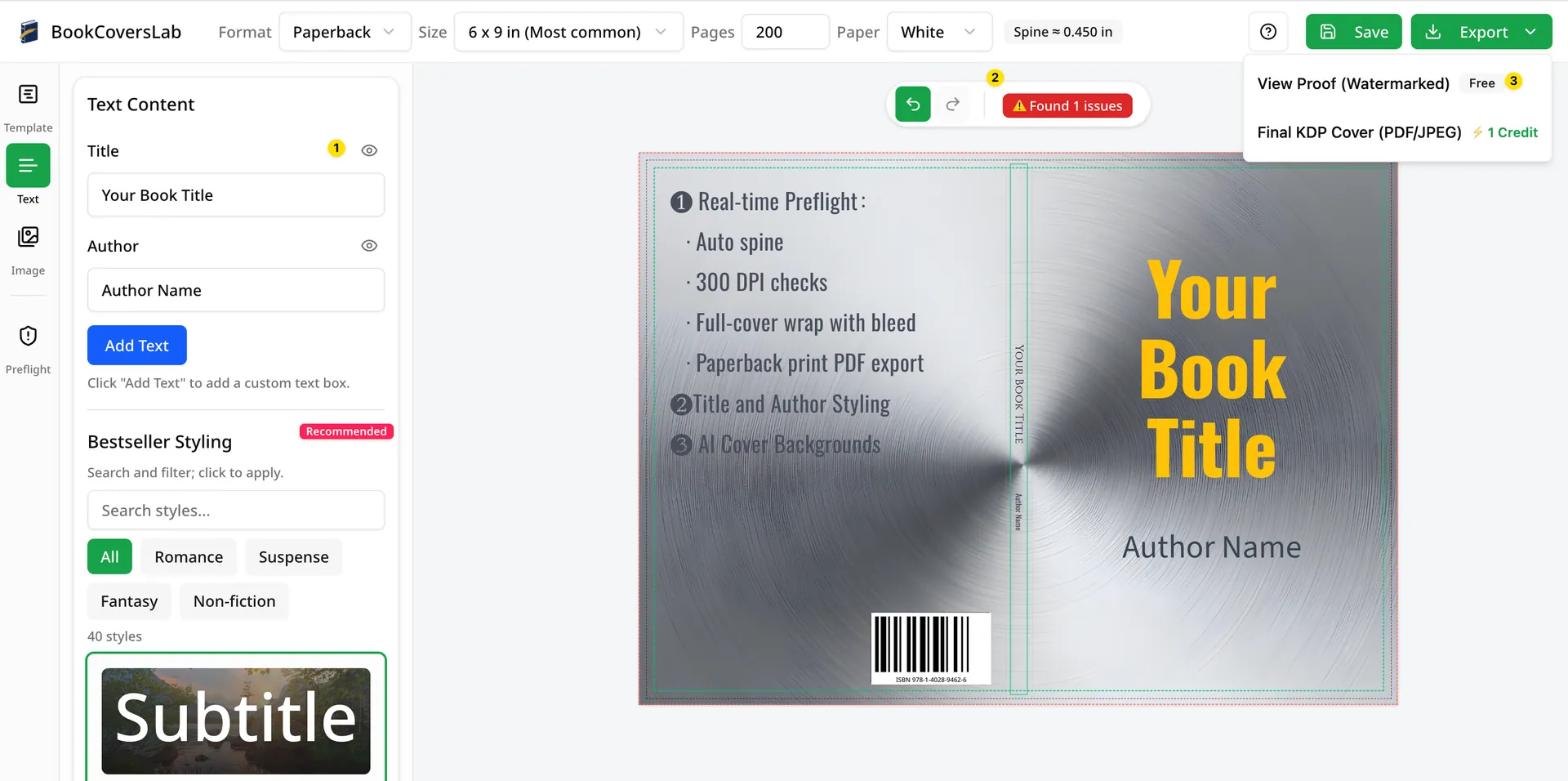Click the Free badge in export menu
The width and height of the screenshot is (1568, 781).
pos(1482,83)
